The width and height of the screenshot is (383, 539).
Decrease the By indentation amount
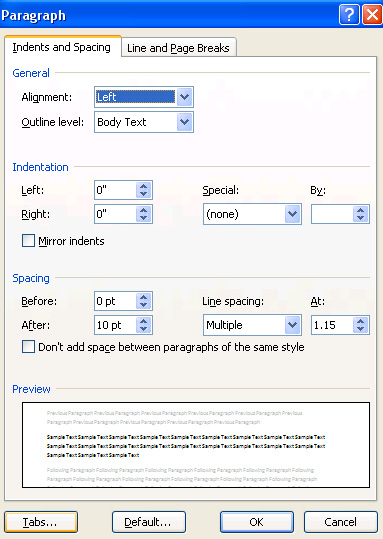[x=361, y=218]
